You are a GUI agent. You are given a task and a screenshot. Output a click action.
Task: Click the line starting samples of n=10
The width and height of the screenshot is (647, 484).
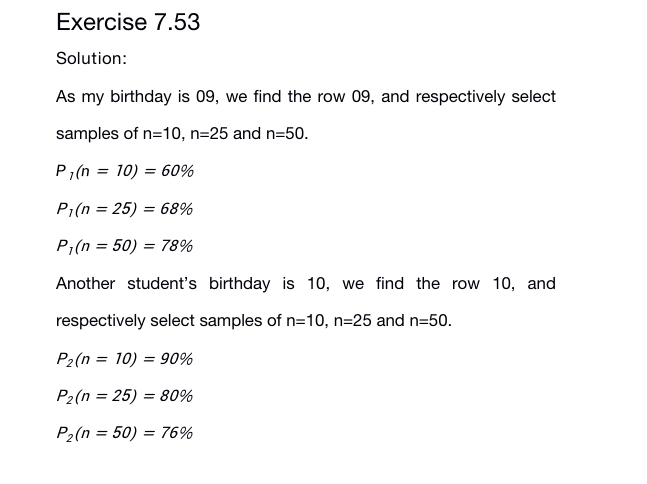[182, 133]
